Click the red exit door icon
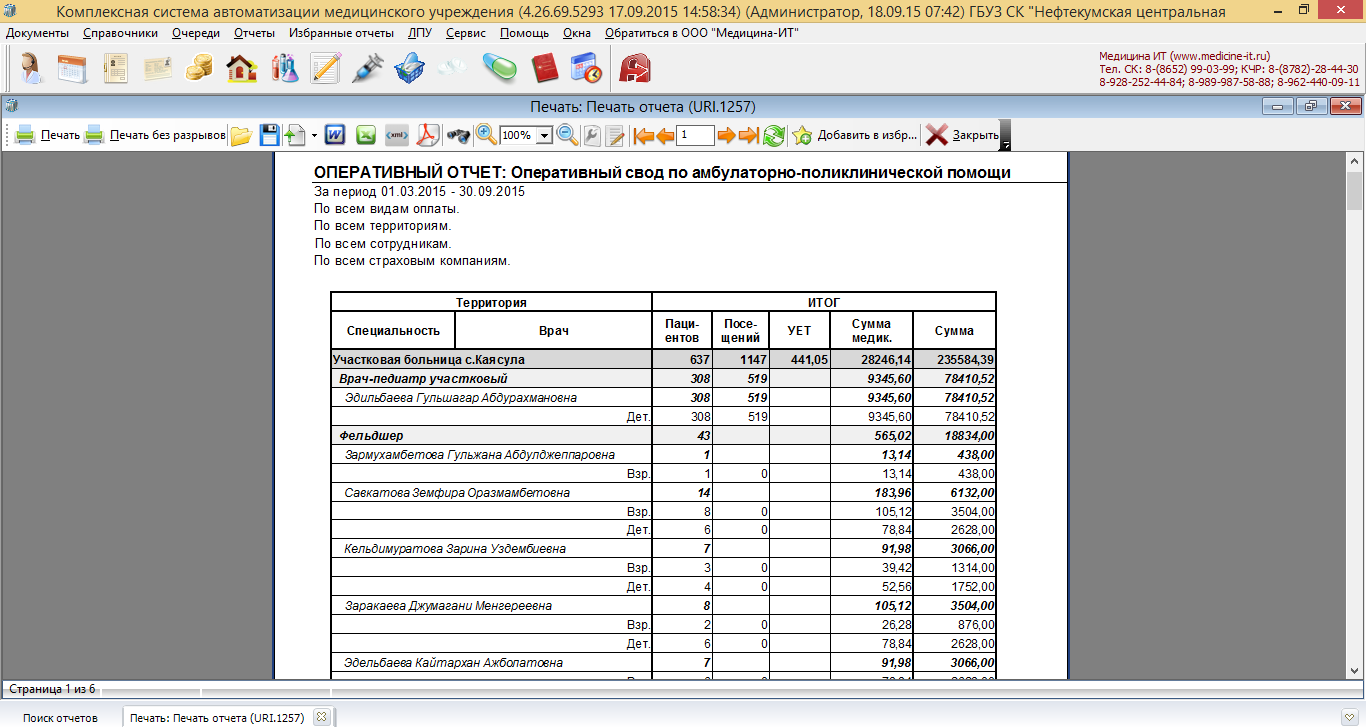 (x=635, y=68)
